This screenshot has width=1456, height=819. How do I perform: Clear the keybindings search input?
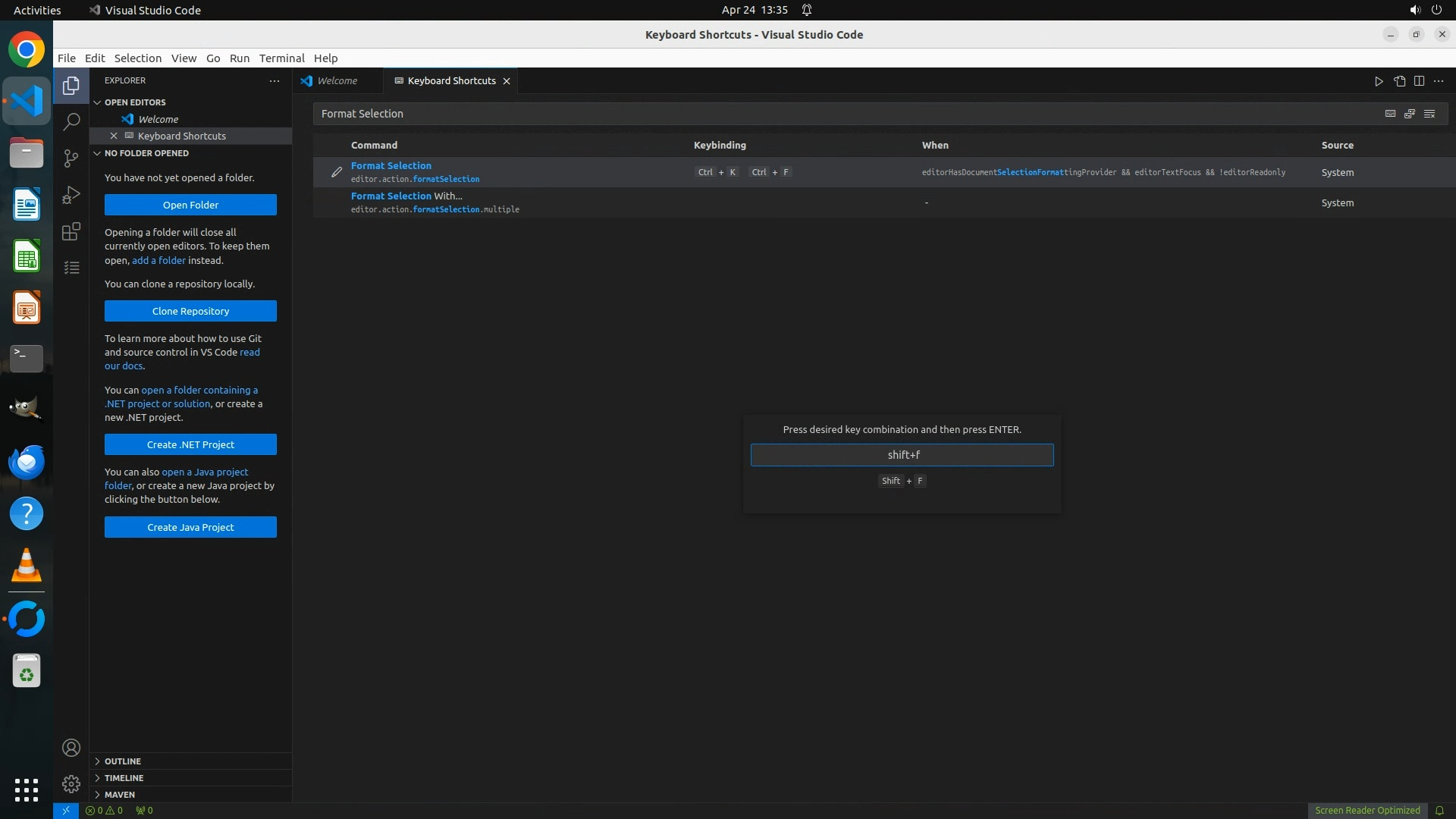coord(1429,114)
